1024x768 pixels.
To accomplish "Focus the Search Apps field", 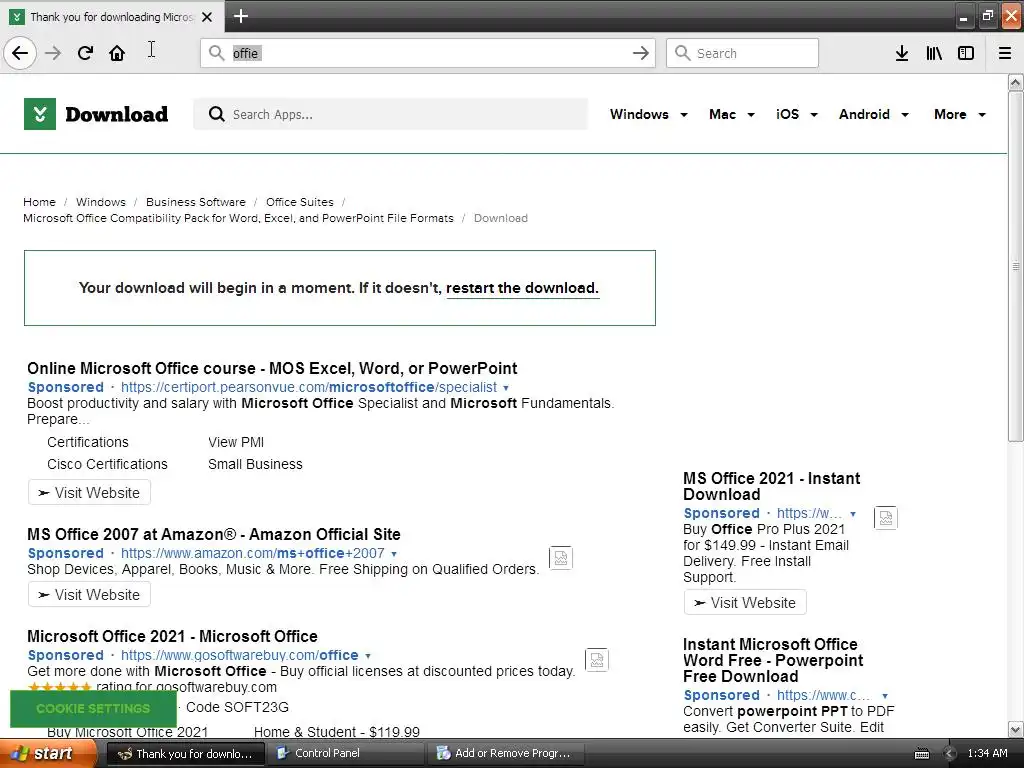I will point(391,114).
